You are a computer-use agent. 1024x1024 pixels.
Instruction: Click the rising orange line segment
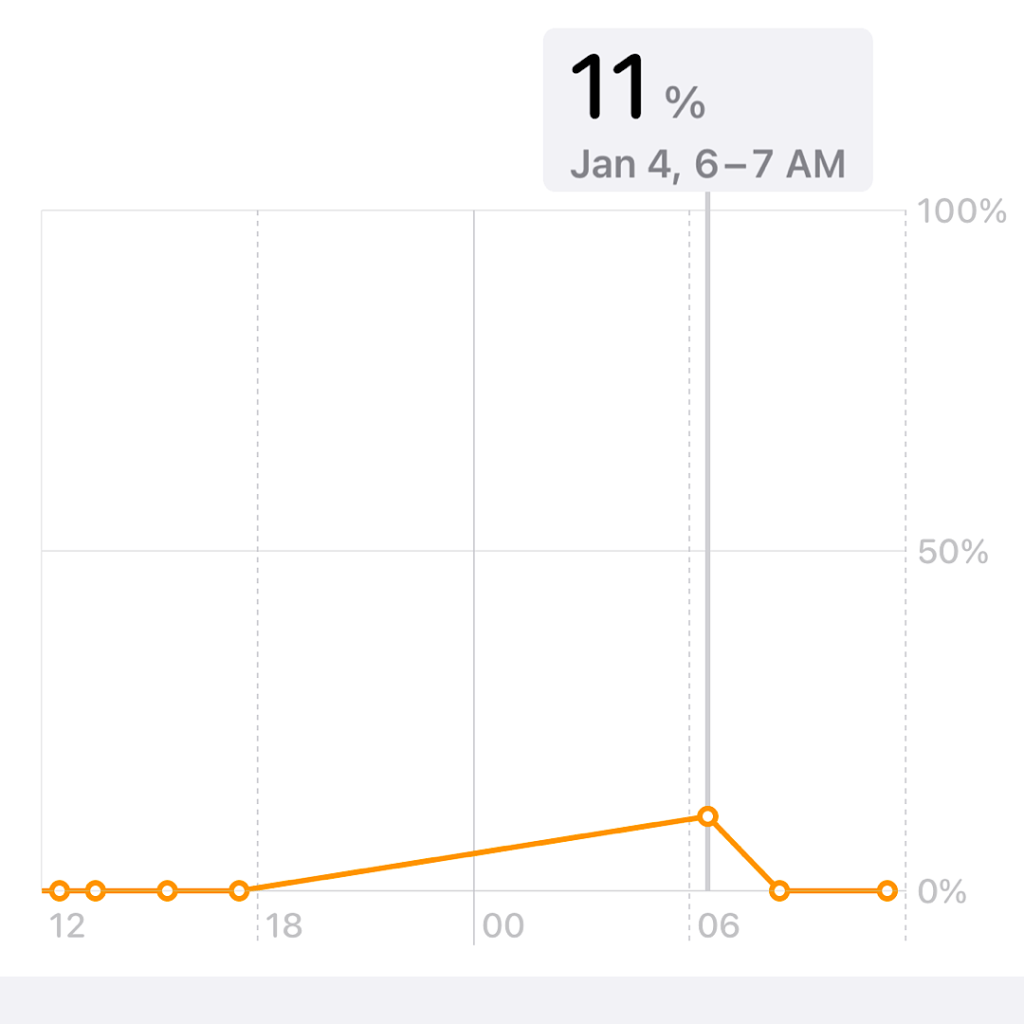[x=472, y=853]
